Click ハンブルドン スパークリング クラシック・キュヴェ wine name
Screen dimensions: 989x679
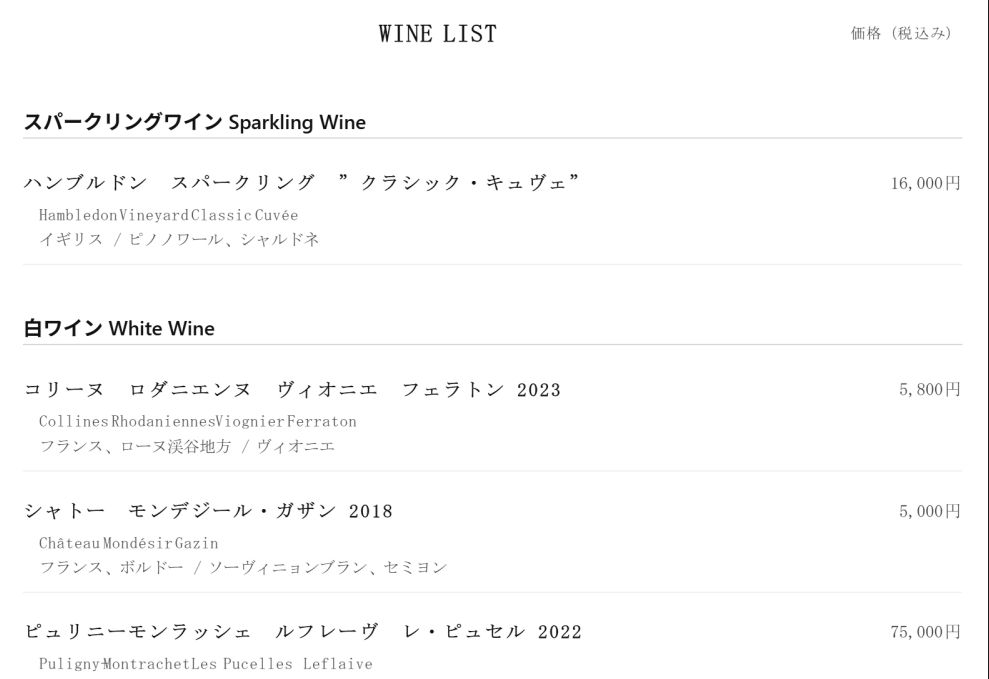301,183
